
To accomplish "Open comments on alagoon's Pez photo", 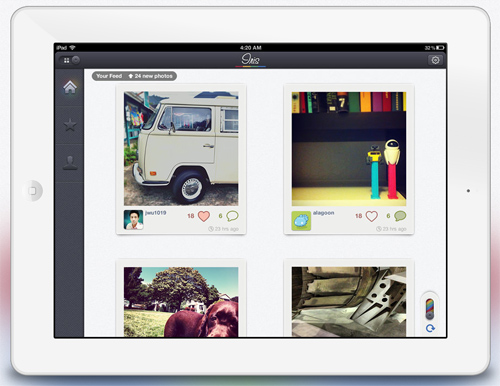I will [400, 216].
